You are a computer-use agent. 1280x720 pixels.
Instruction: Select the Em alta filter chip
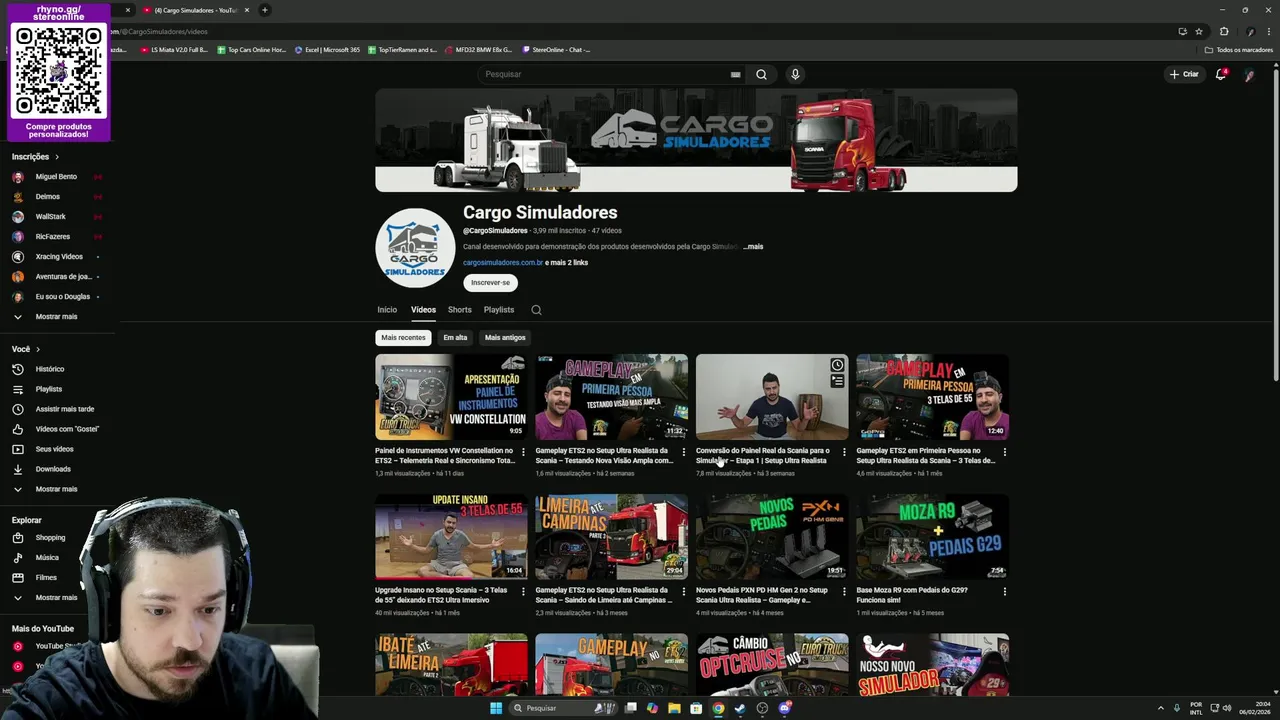click(455, 337)
